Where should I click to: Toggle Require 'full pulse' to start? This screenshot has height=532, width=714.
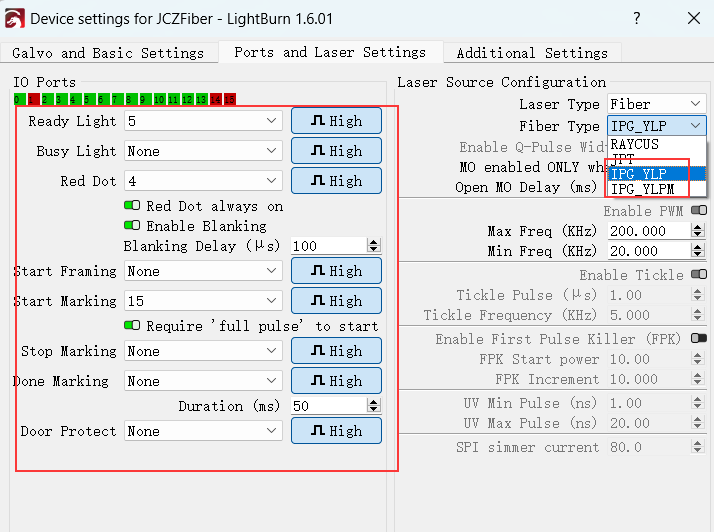132,325
